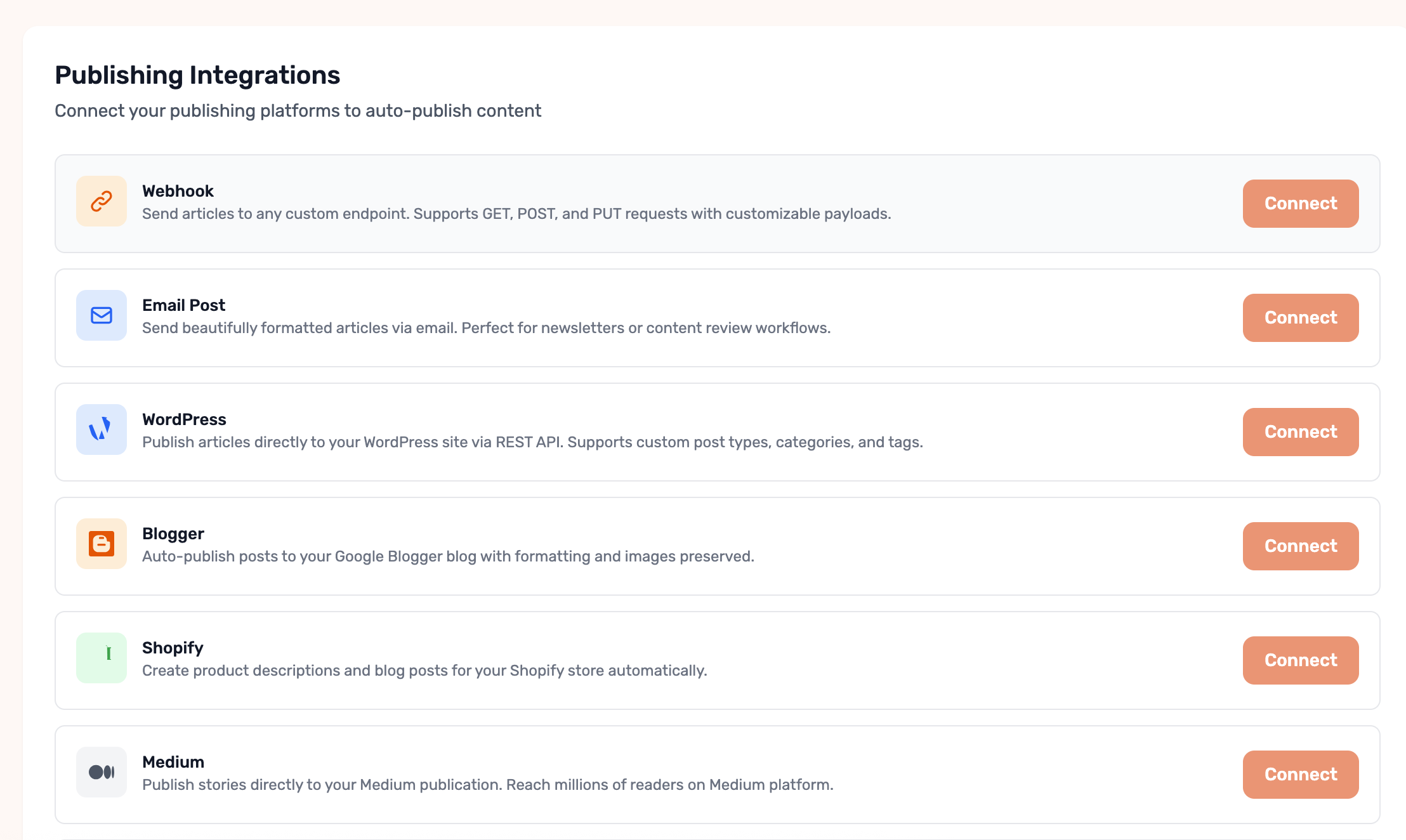Select the Medium title

[173, 762]
